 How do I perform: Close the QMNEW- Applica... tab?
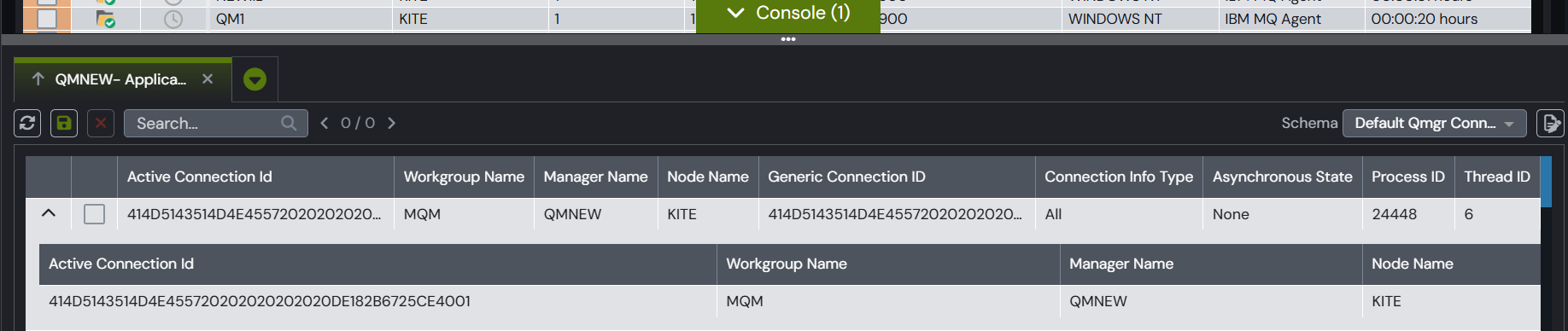(x=208, y=79)
